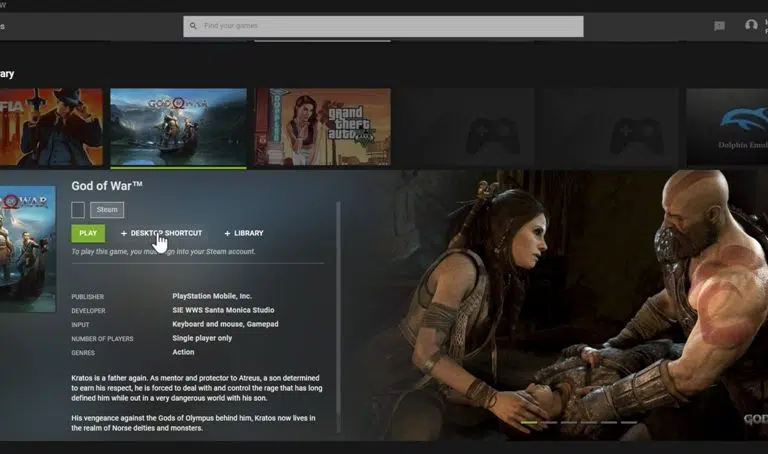Open the notifications feedback icon
The width and height of the screenshot is (768, 454).
pos(719,26)
